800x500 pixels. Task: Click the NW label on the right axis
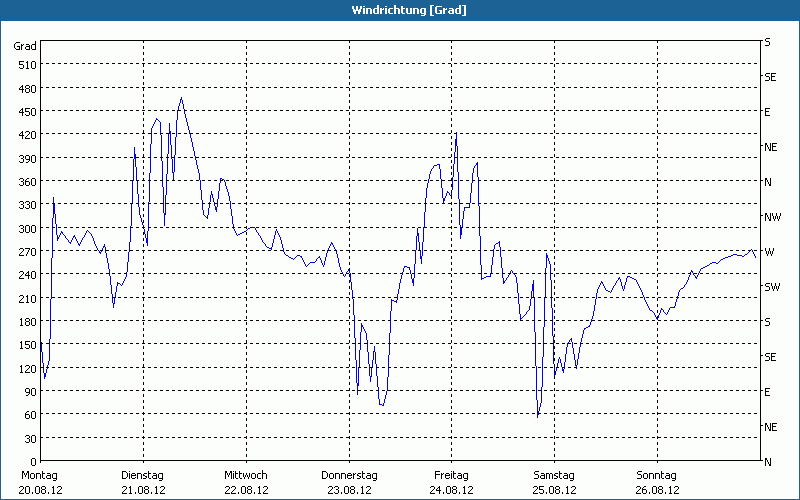point(772,217)
